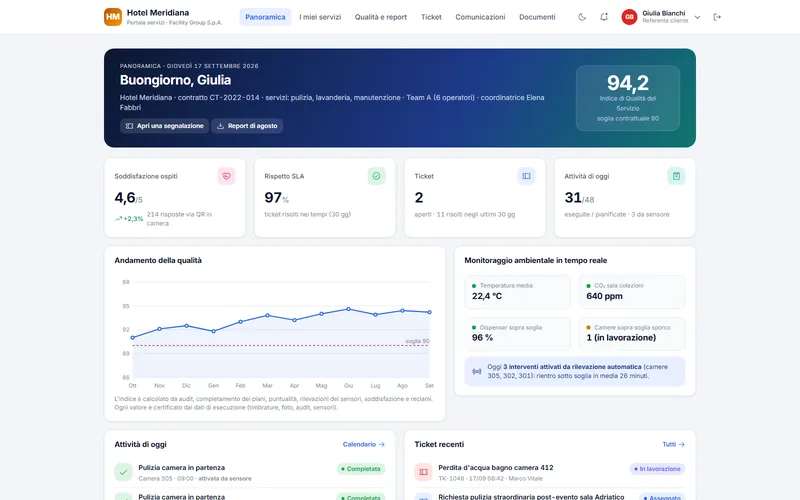This screenshot has width=800, height=500.
Task: Click Temperatura media 22,4 °C tile
Action: click(517, 292)
